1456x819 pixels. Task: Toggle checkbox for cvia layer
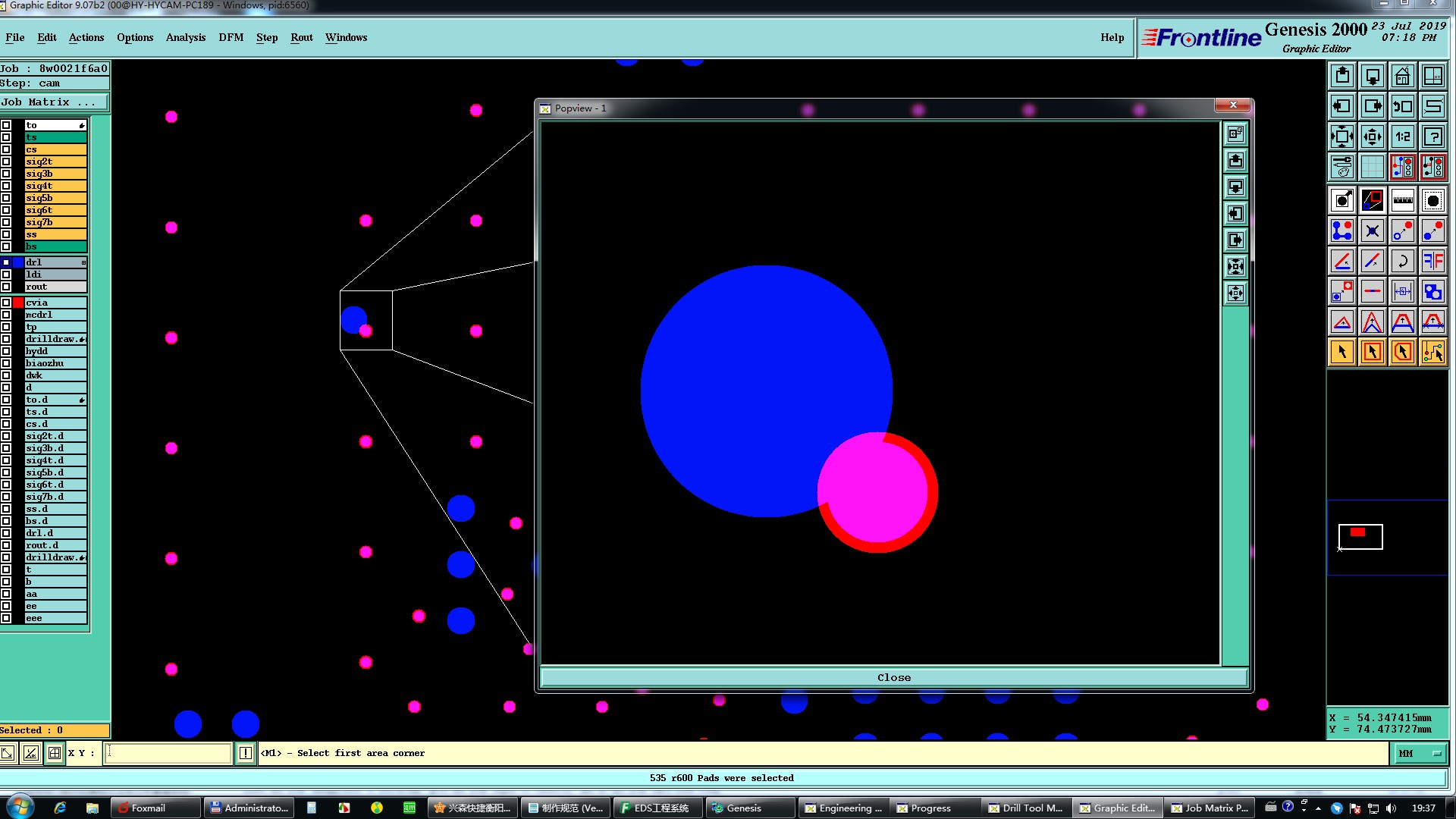click(6, 303)
